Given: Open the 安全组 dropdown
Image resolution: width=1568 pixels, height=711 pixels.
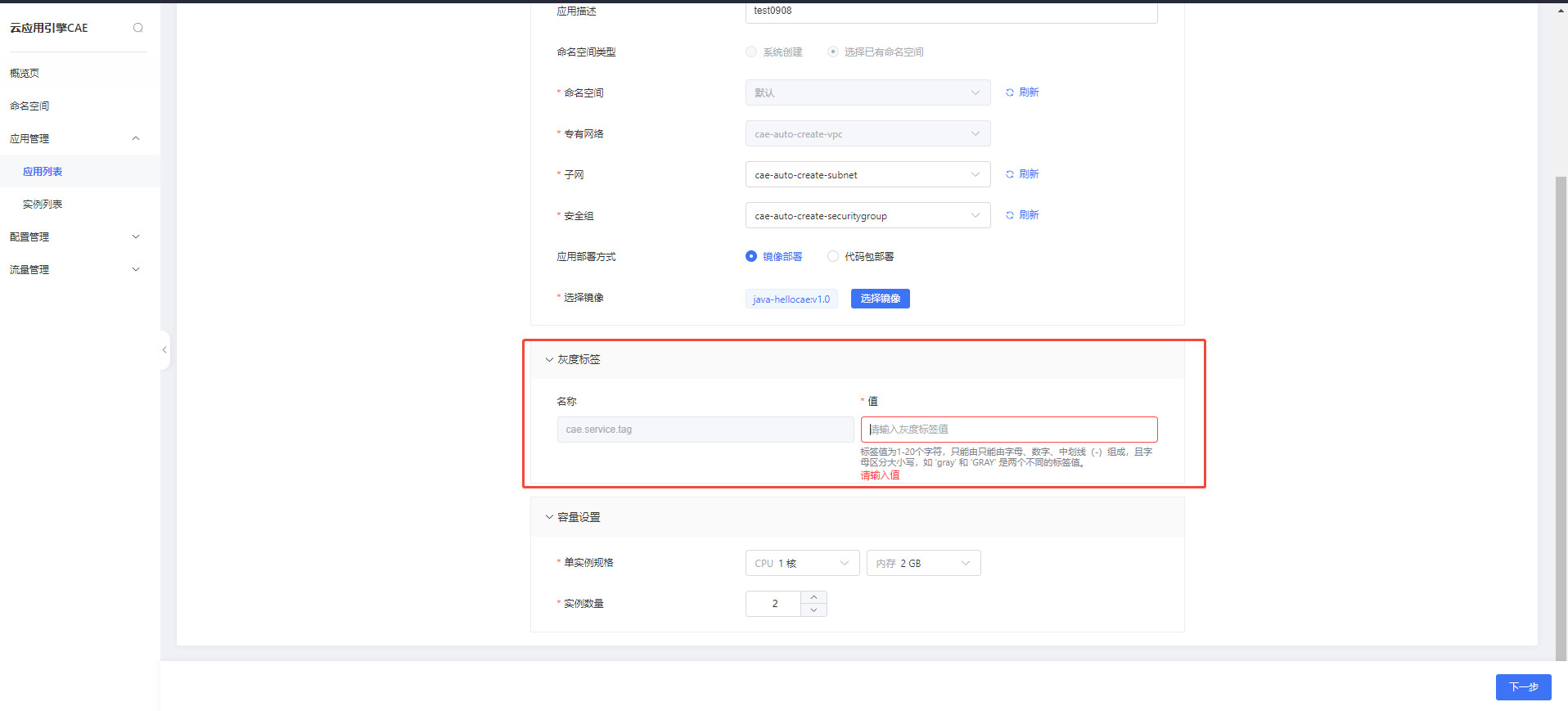Looking at the screenshot, I should click(x=867, y=215).
